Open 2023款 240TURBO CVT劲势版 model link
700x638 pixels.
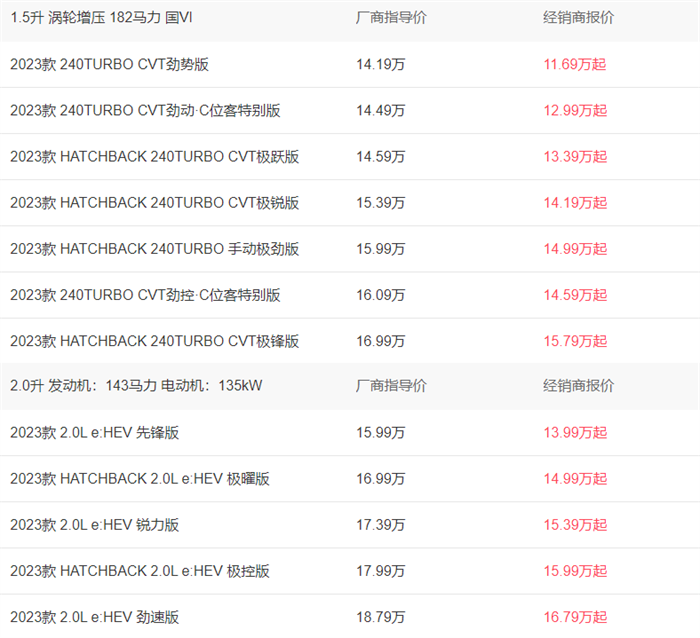(109, 64)
